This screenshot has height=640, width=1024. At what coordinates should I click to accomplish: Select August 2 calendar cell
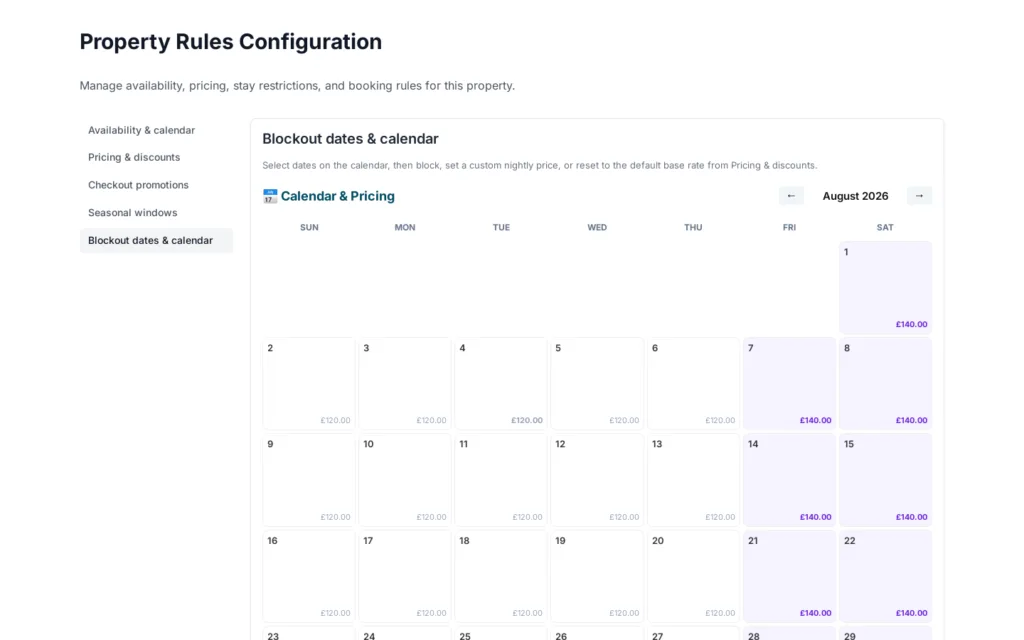[x=309, y=384]
